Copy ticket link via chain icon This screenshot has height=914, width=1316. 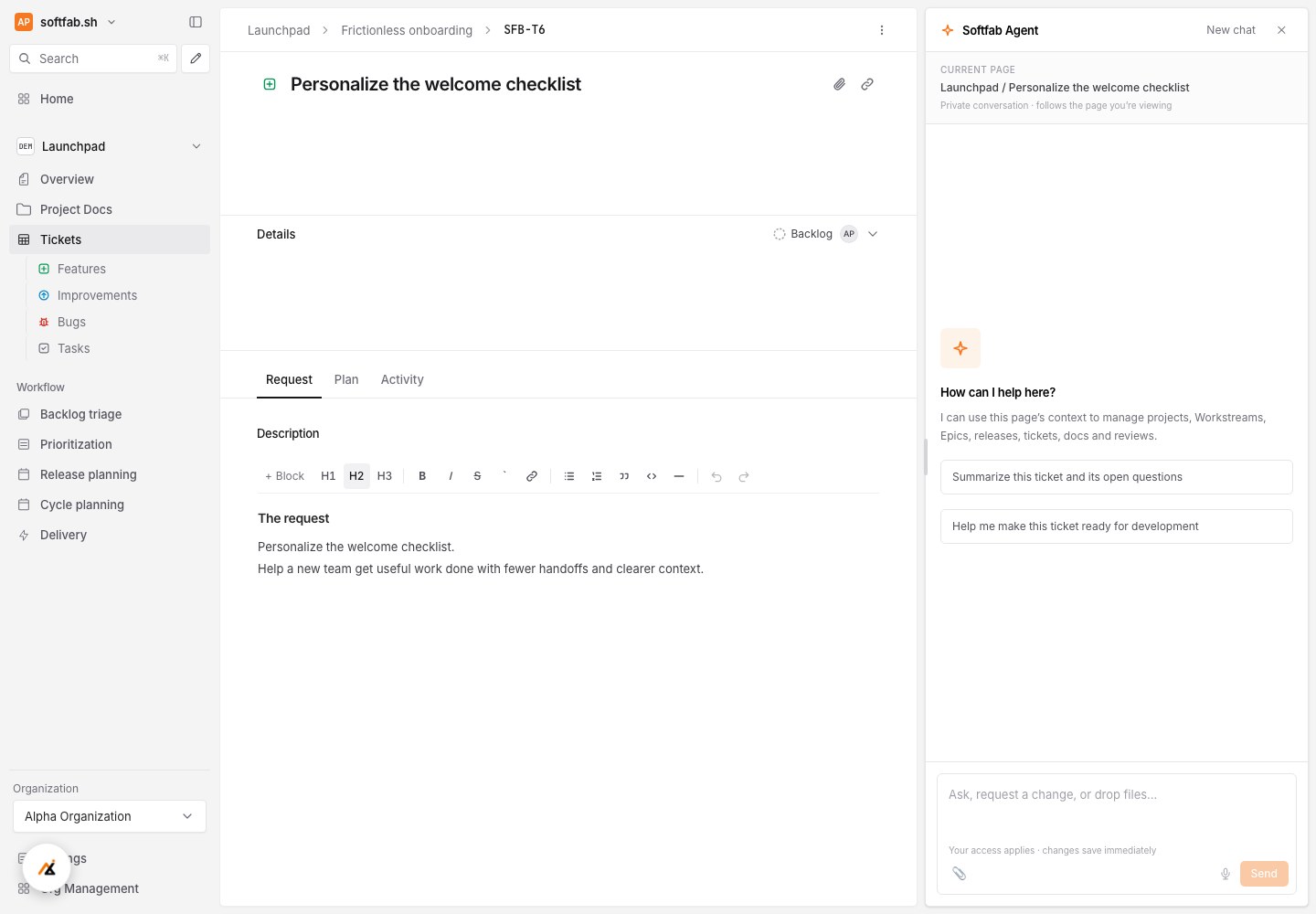pos(867,84)
